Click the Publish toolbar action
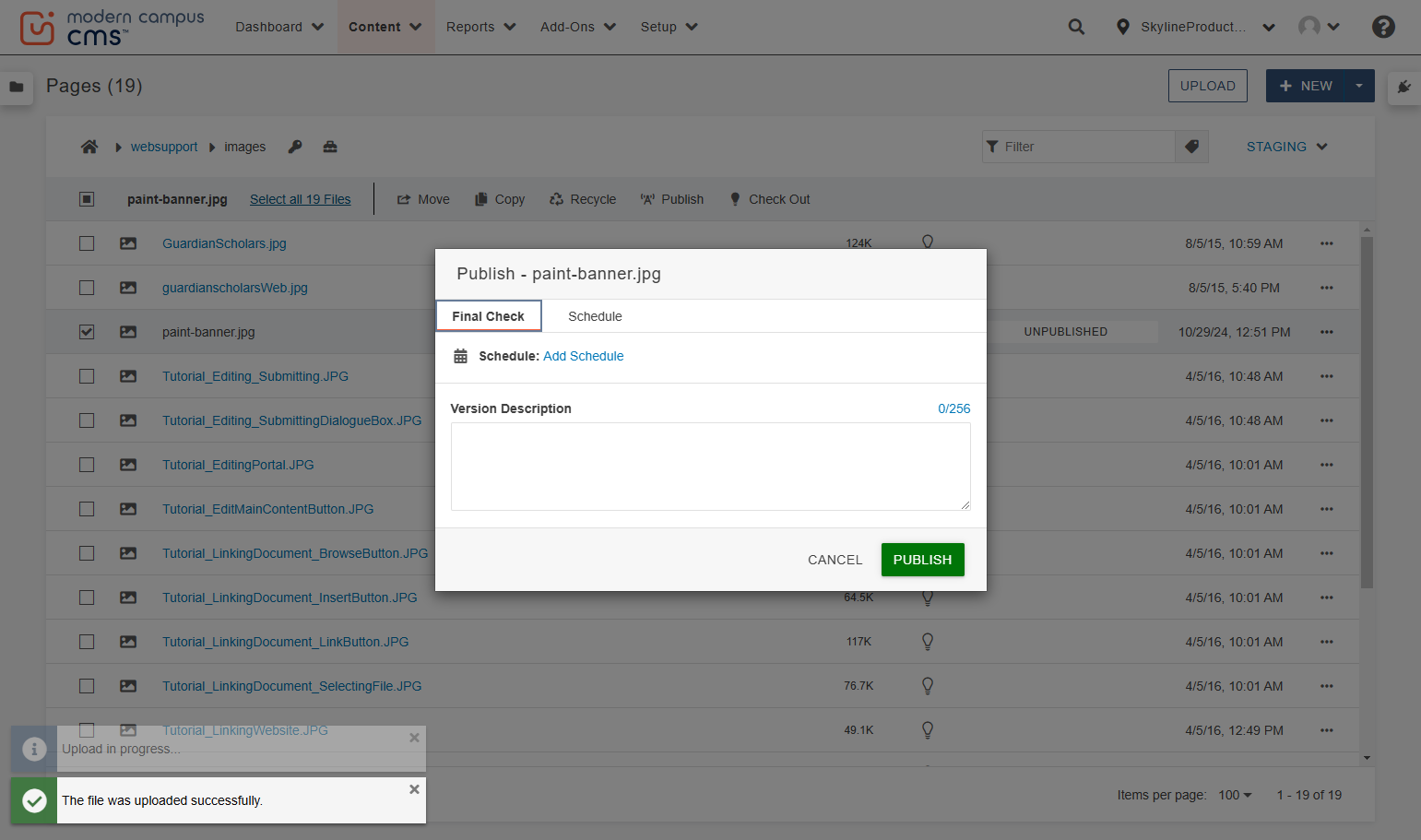Screen dimensions: 1421x840 point(672,199)
